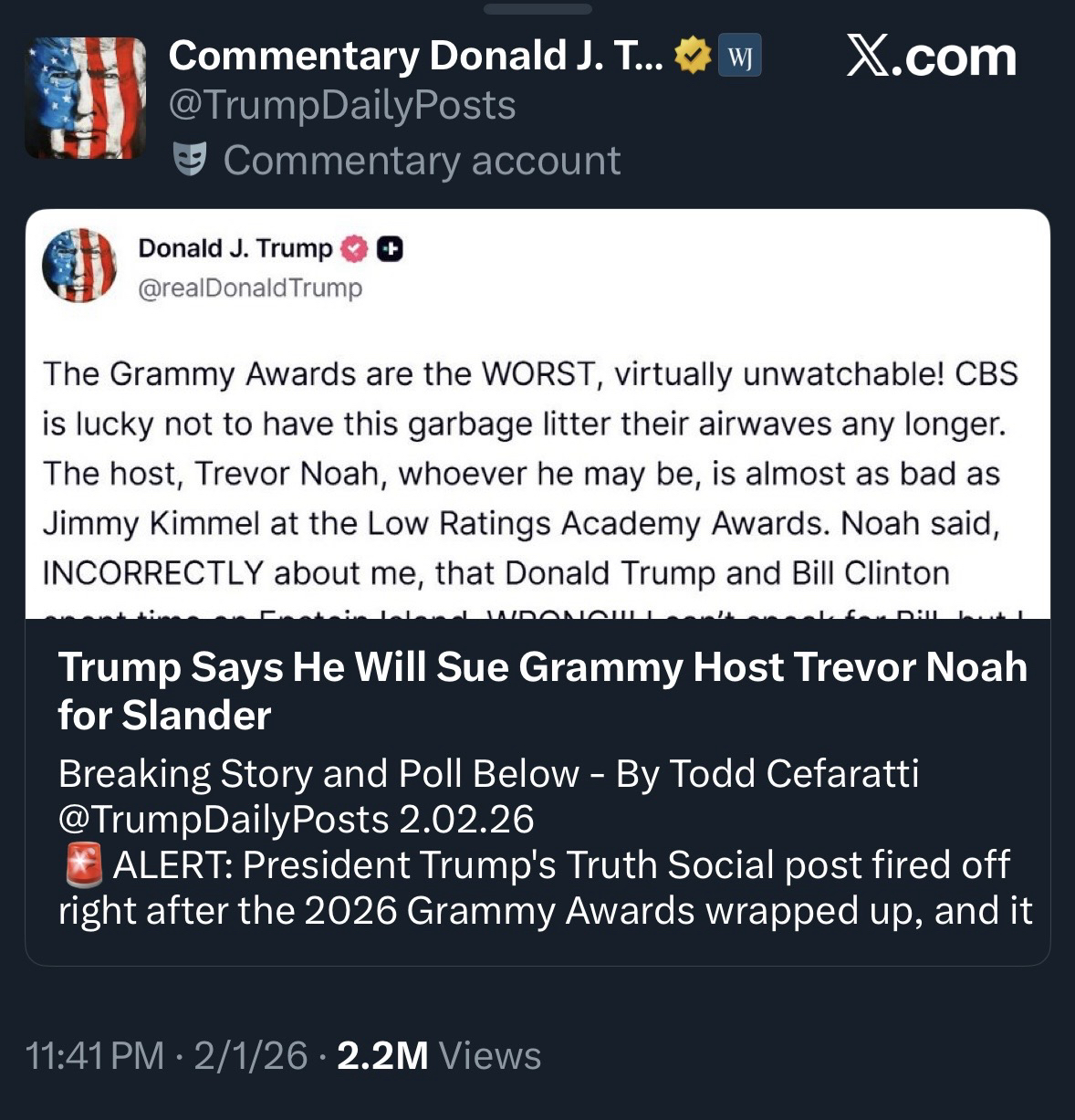Tap the drag handle at the top

(537, 9)
